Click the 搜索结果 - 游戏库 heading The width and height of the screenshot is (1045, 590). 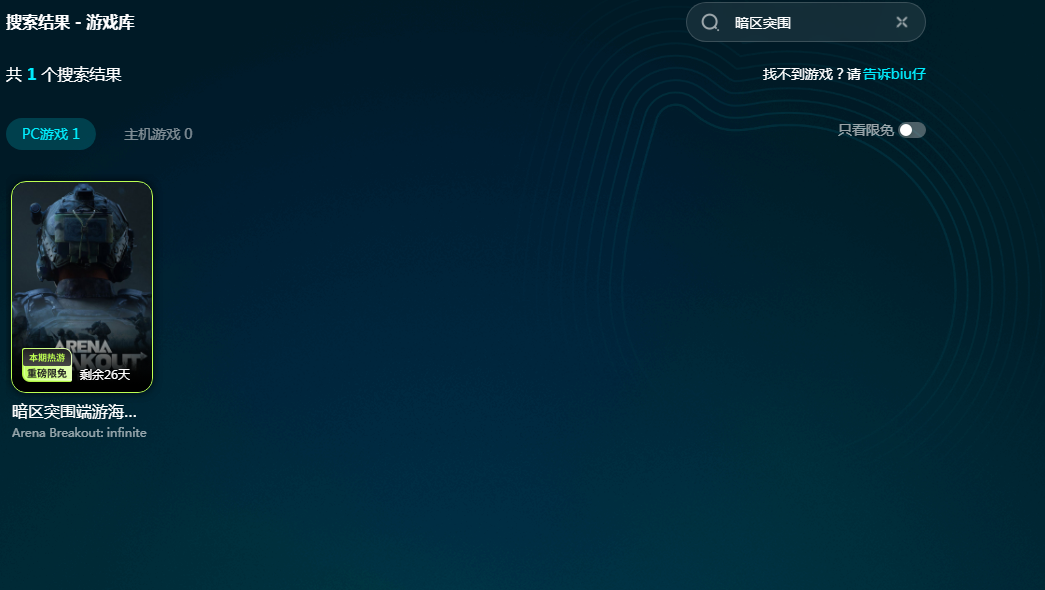[x=70, y=22]
